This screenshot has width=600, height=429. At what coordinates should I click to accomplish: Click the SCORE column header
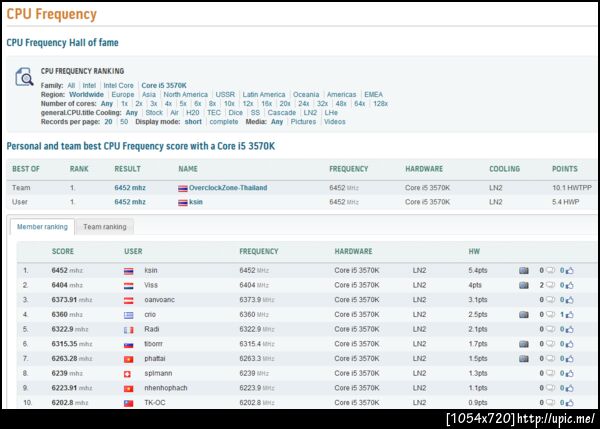coord(63,251)
